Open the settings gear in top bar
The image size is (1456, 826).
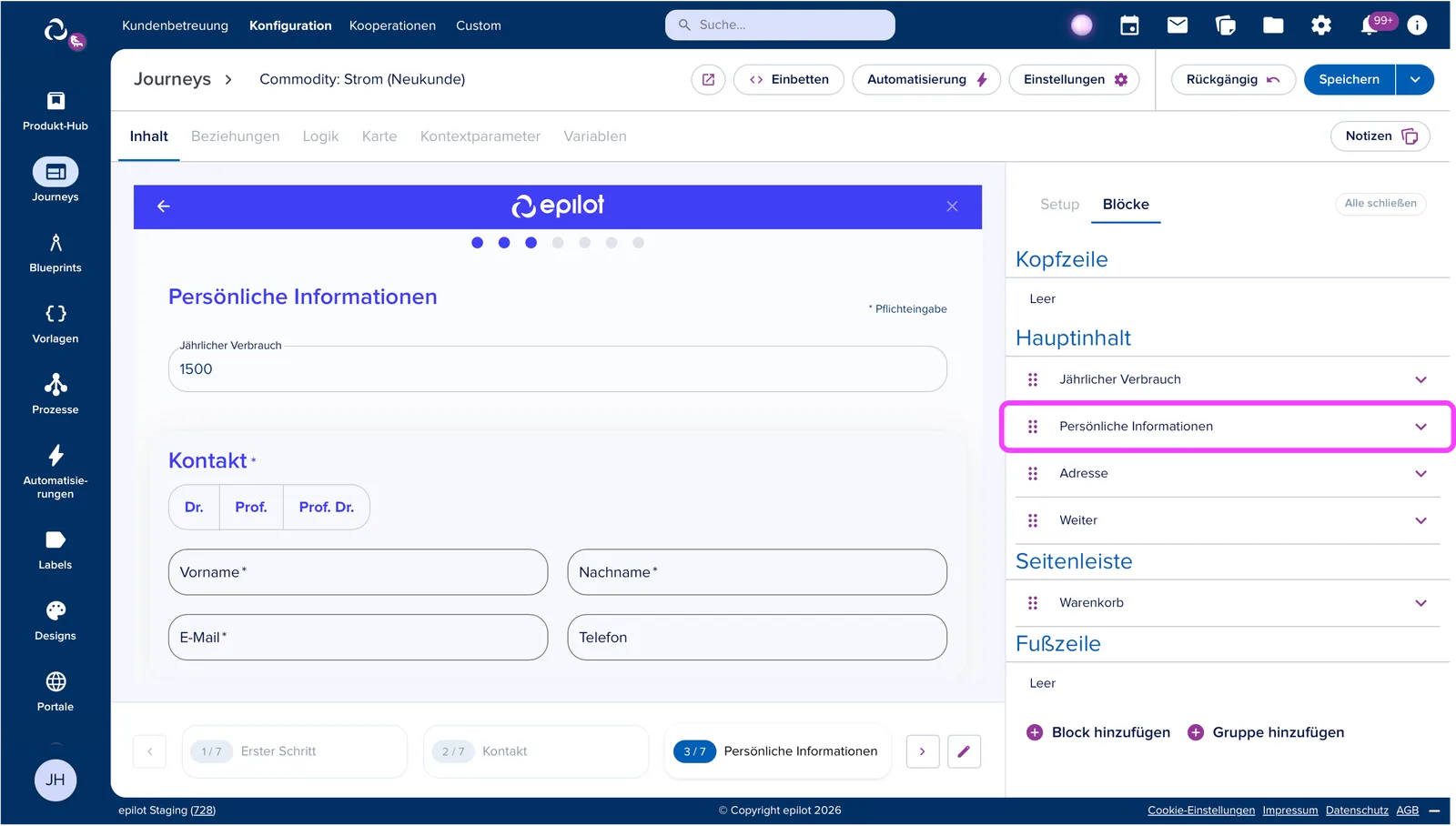(1321, 25)
